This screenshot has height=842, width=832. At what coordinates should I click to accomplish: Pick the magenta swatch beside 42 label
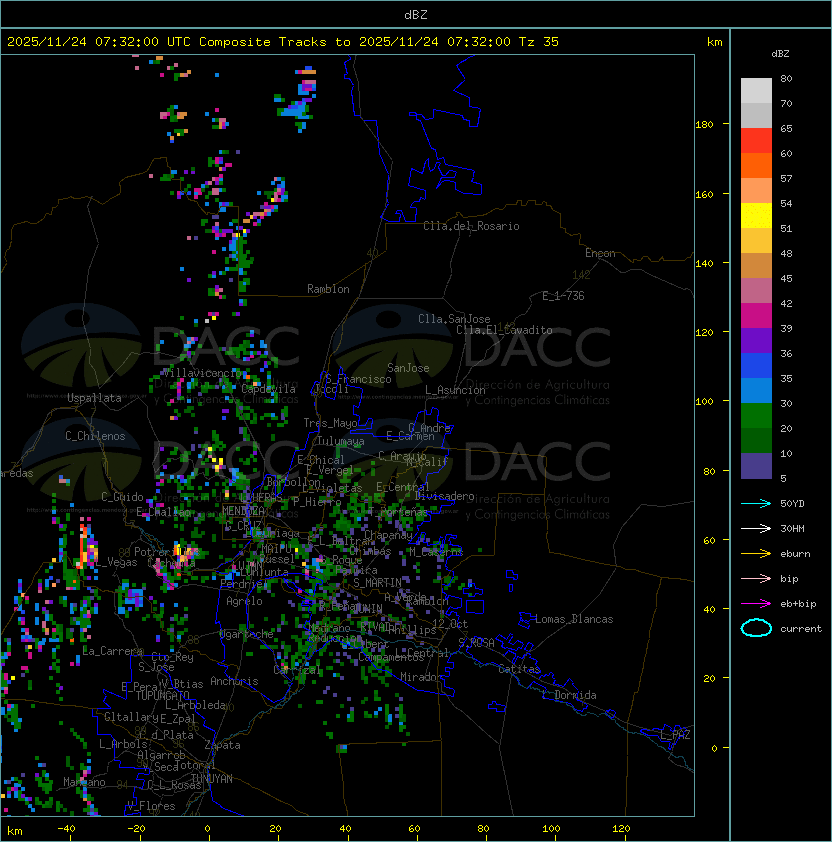756,316
